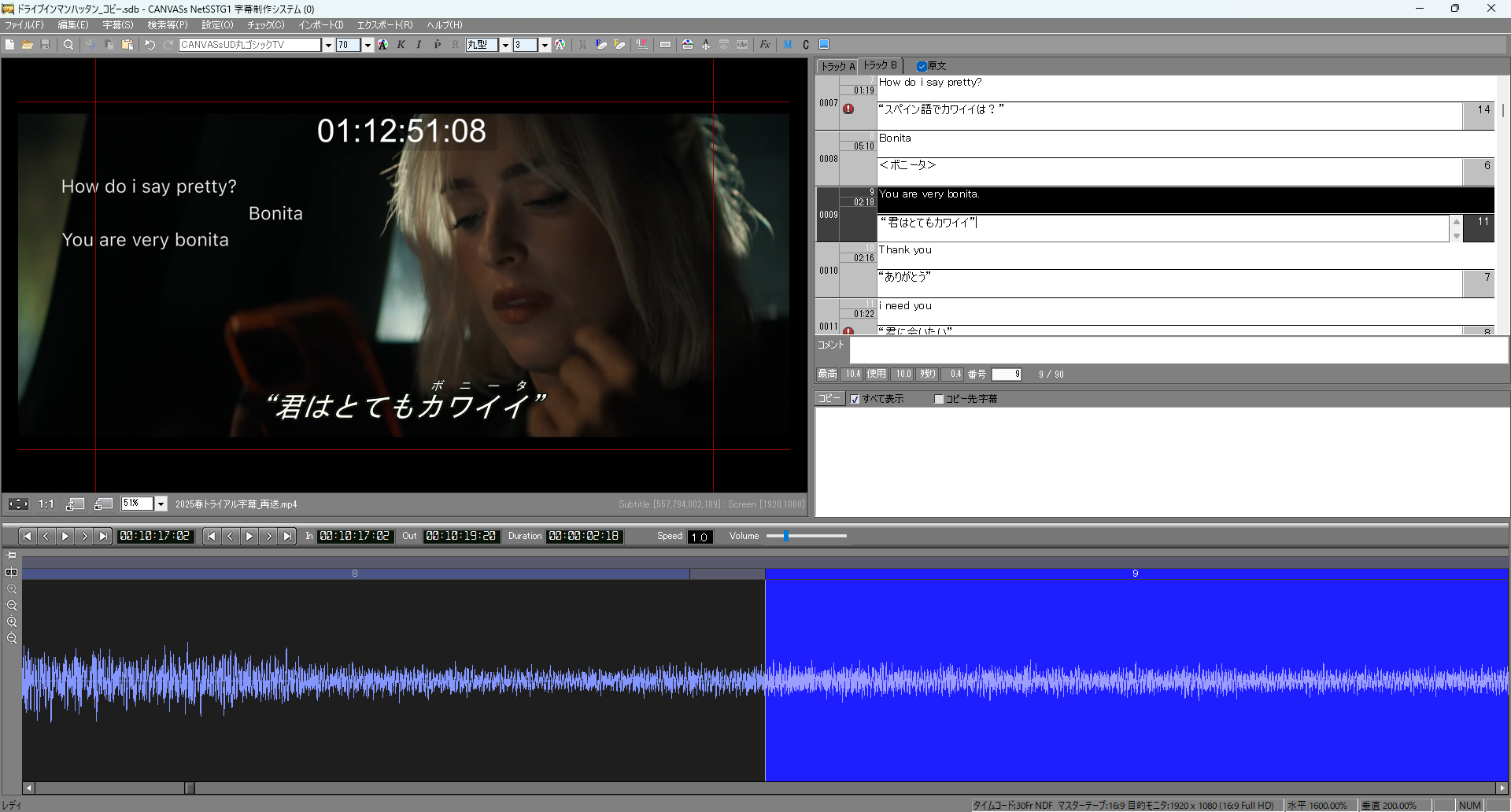This screenshot has width=1511, height=812.
Task: Click the fit-to-screen arrows icon
Action: pos(18,504)
